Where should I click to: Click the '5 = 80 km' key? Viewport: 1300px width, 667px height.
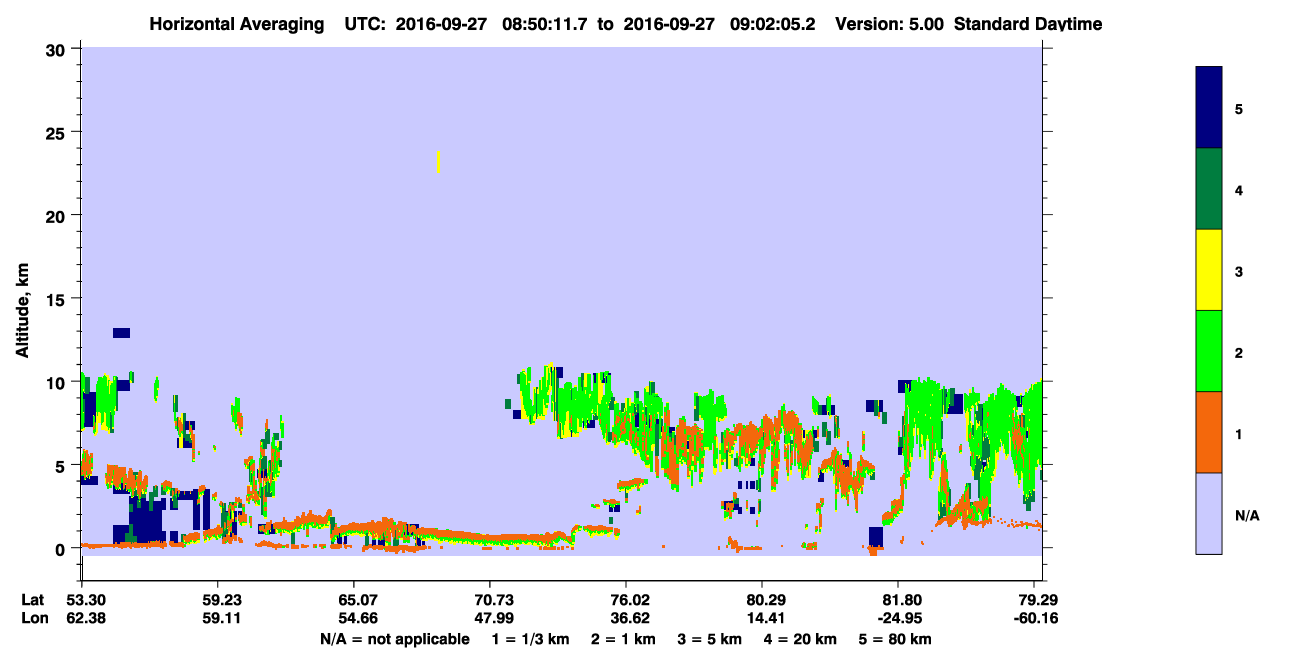(895, 639)
